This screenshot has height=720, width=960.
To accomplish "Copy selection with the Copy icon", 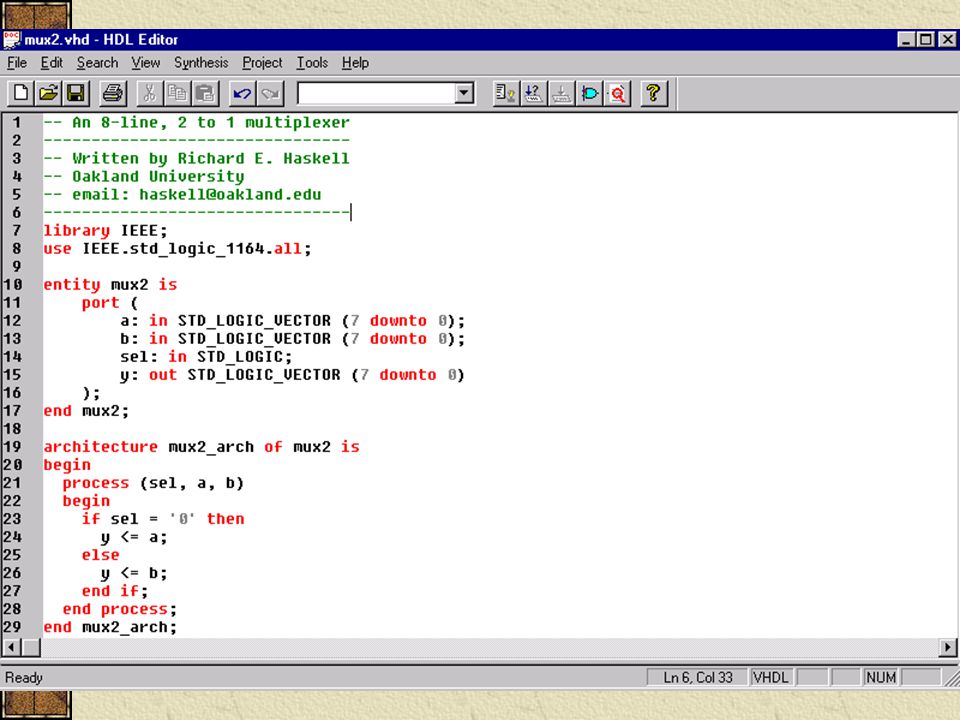I will click(177, 94).
